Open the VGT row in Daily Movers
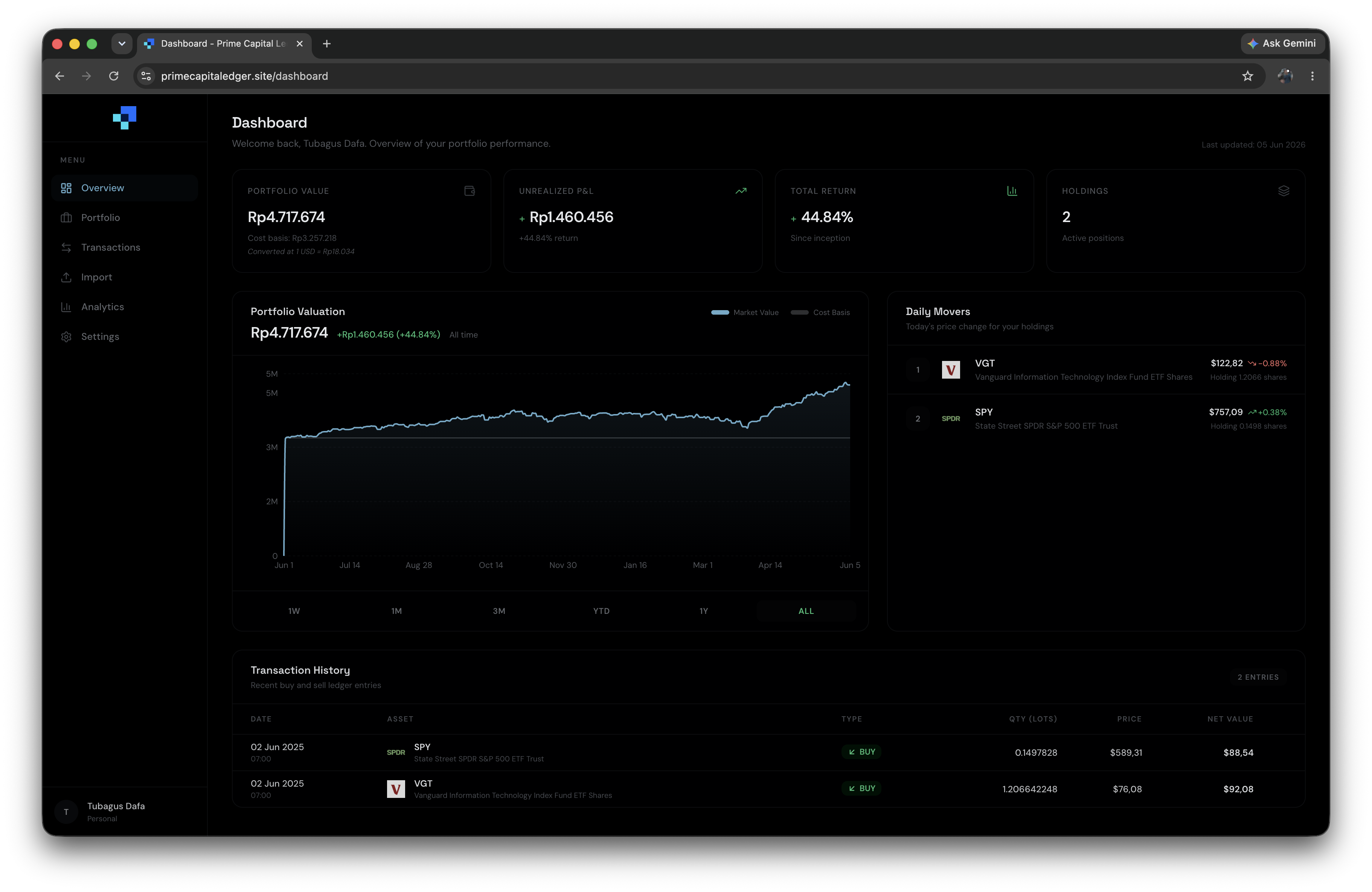Image resolution: width=1372 pixels, height=892 pixels. pos(1096,370)
